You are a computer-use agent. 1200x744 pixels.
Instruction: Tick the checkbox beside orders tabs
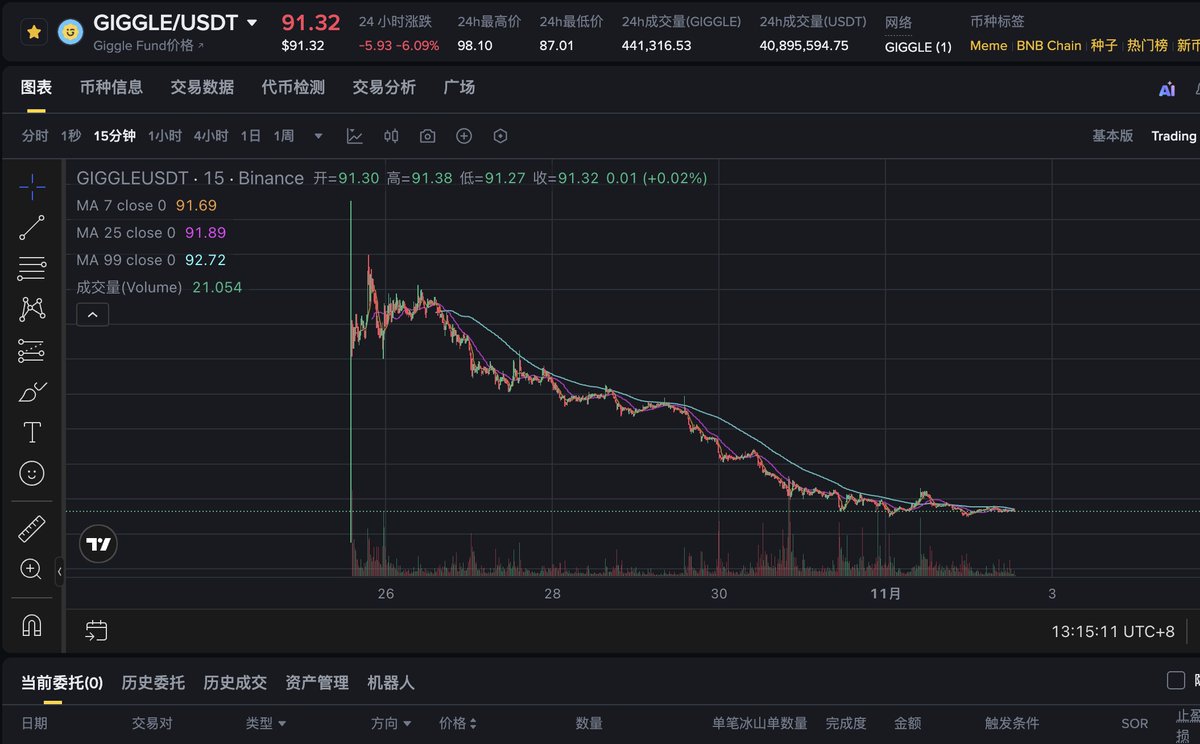[1176, 681]
